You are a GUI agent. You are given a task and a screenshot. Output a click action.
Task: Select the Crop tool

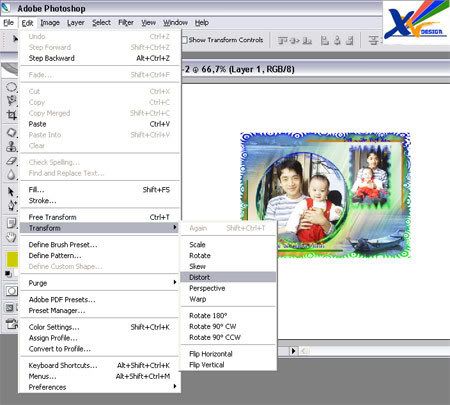click(x=11, y=115)
